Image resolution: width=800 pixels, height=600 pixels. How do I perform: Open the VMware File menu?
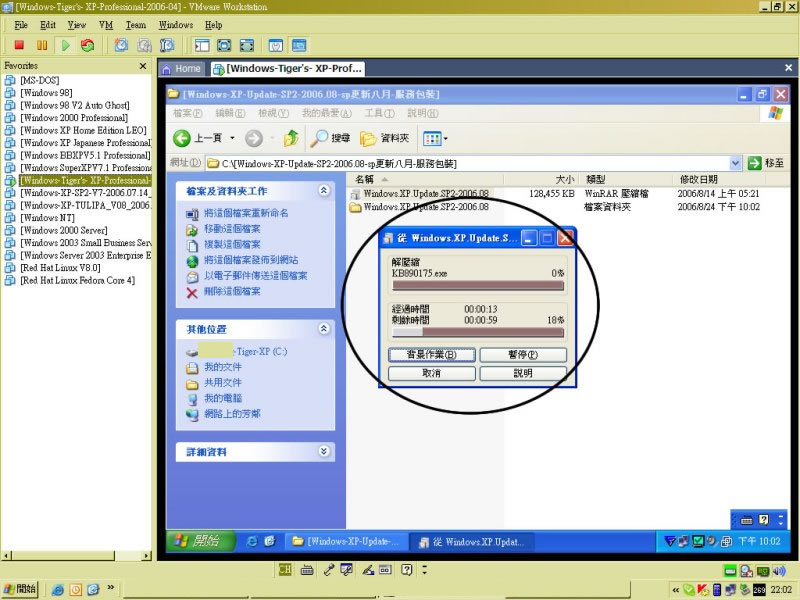pos(21,25)
